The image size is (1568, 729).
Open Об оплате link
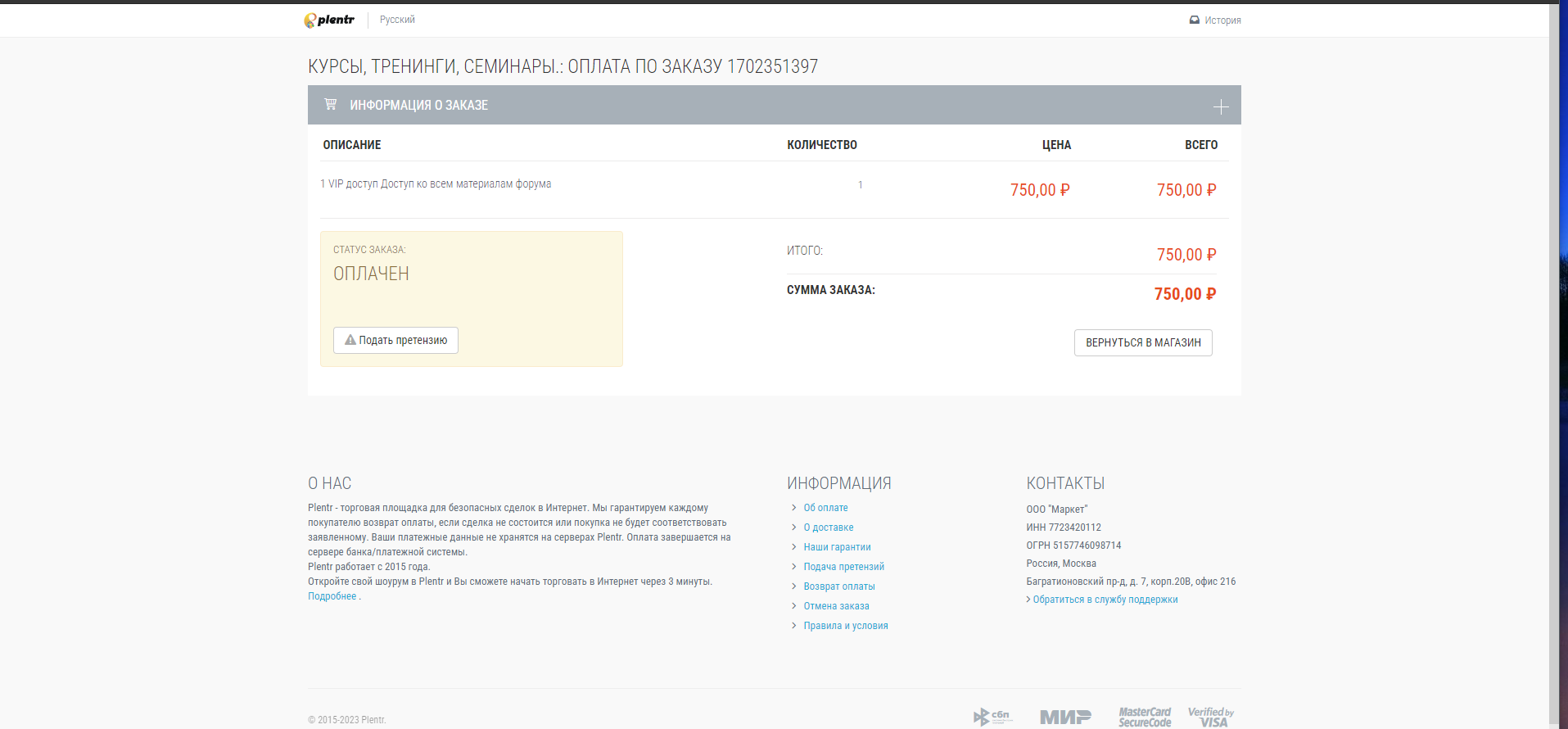(825, 508)
